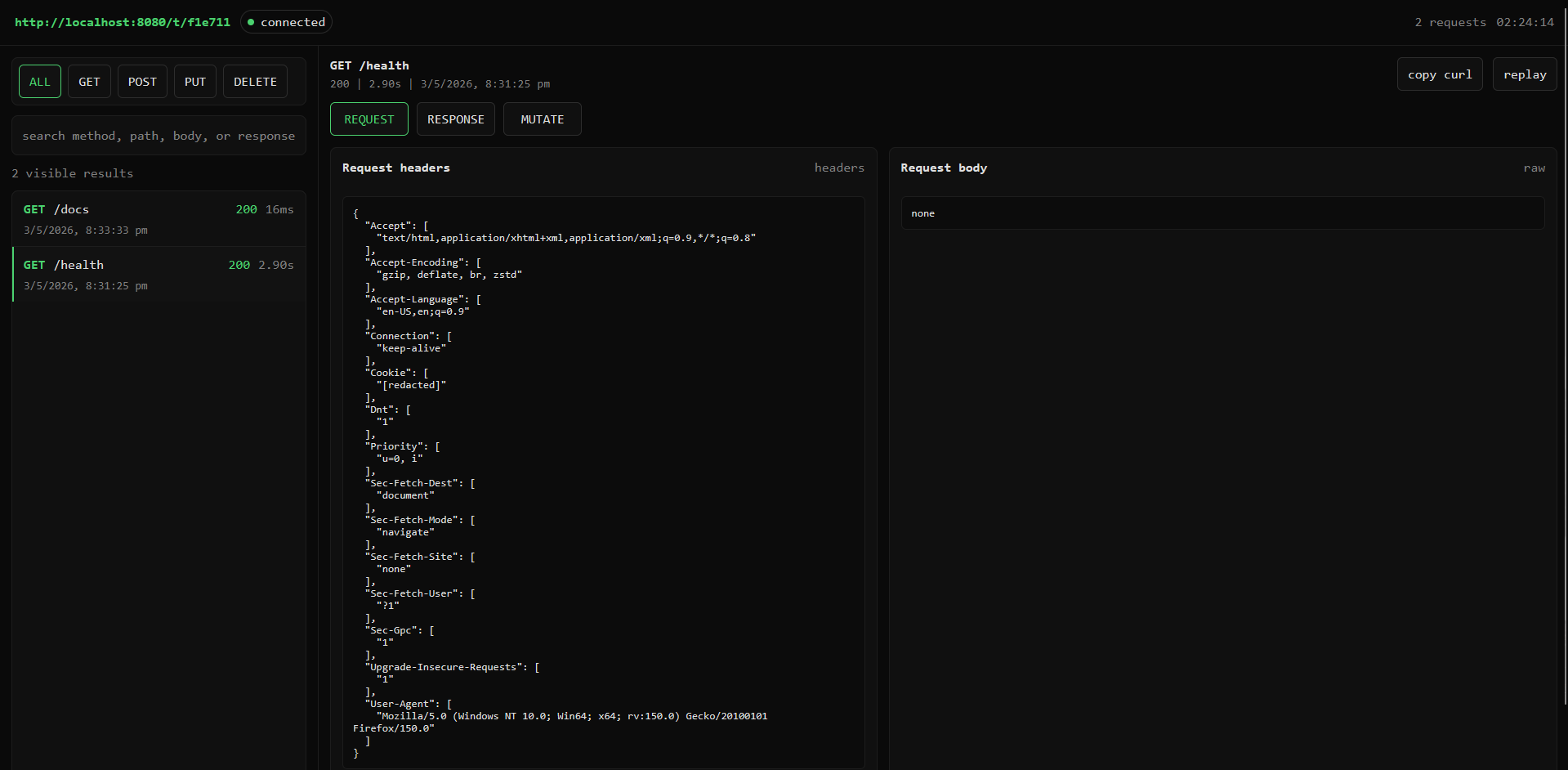Click the 16ms duration on /docs row
1568x770 pixels.
tap(279, 209)
